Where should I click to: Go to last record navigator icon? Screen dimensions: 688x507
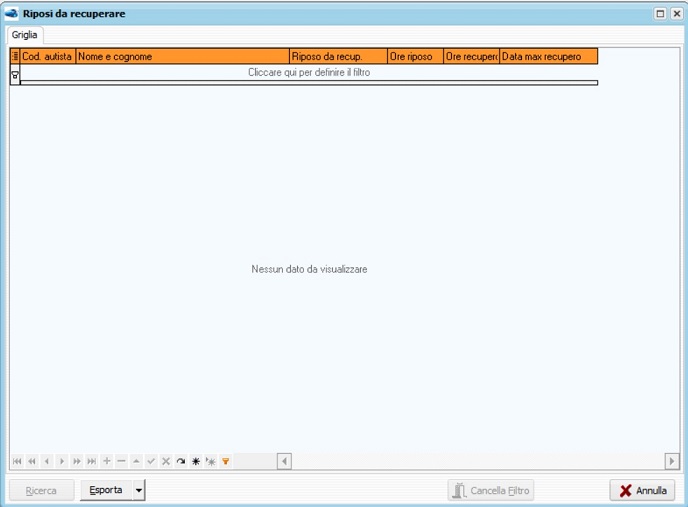[x=92, y=461]
